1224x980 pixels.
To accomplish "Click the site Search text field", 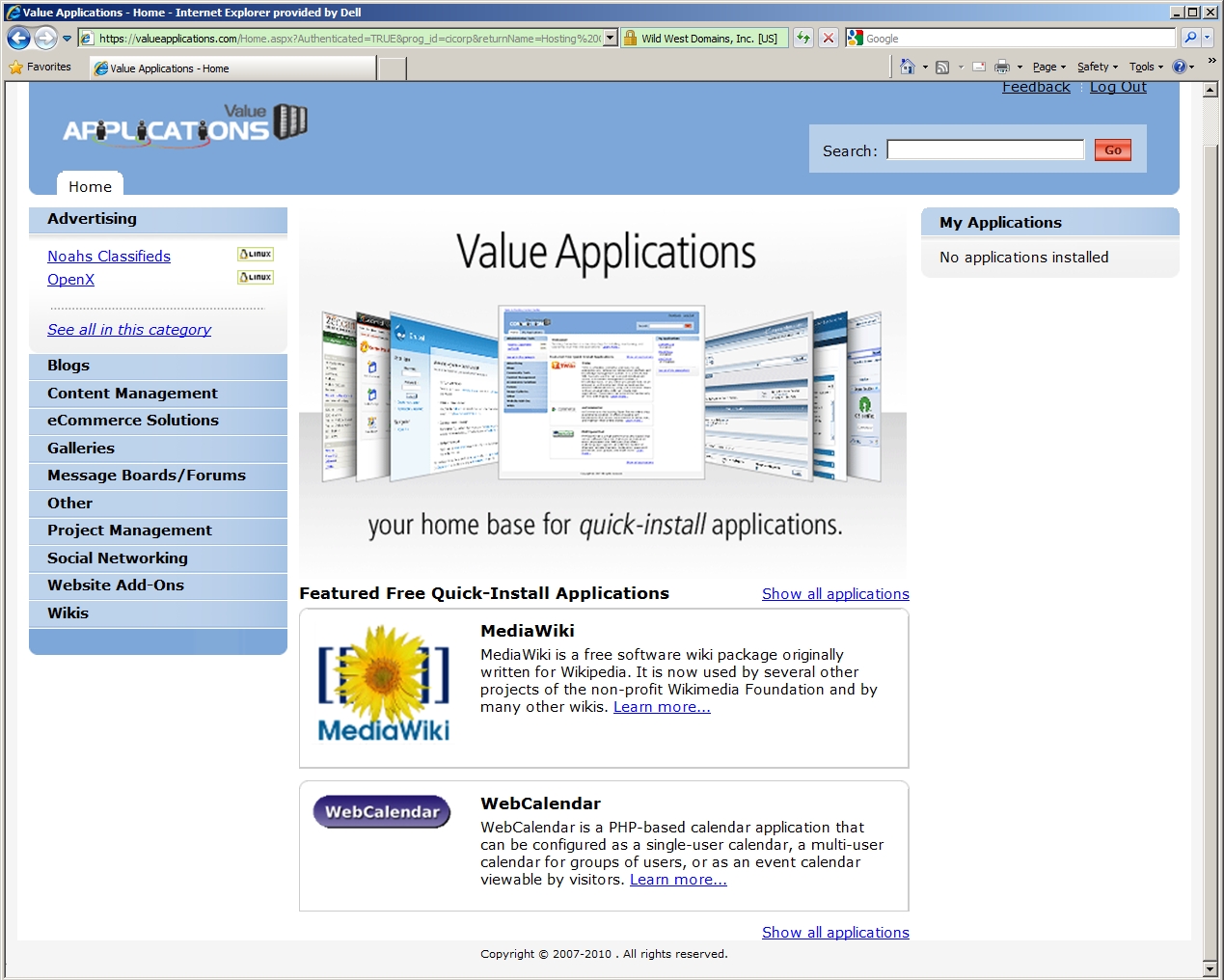I will click(x=986, y=150).
